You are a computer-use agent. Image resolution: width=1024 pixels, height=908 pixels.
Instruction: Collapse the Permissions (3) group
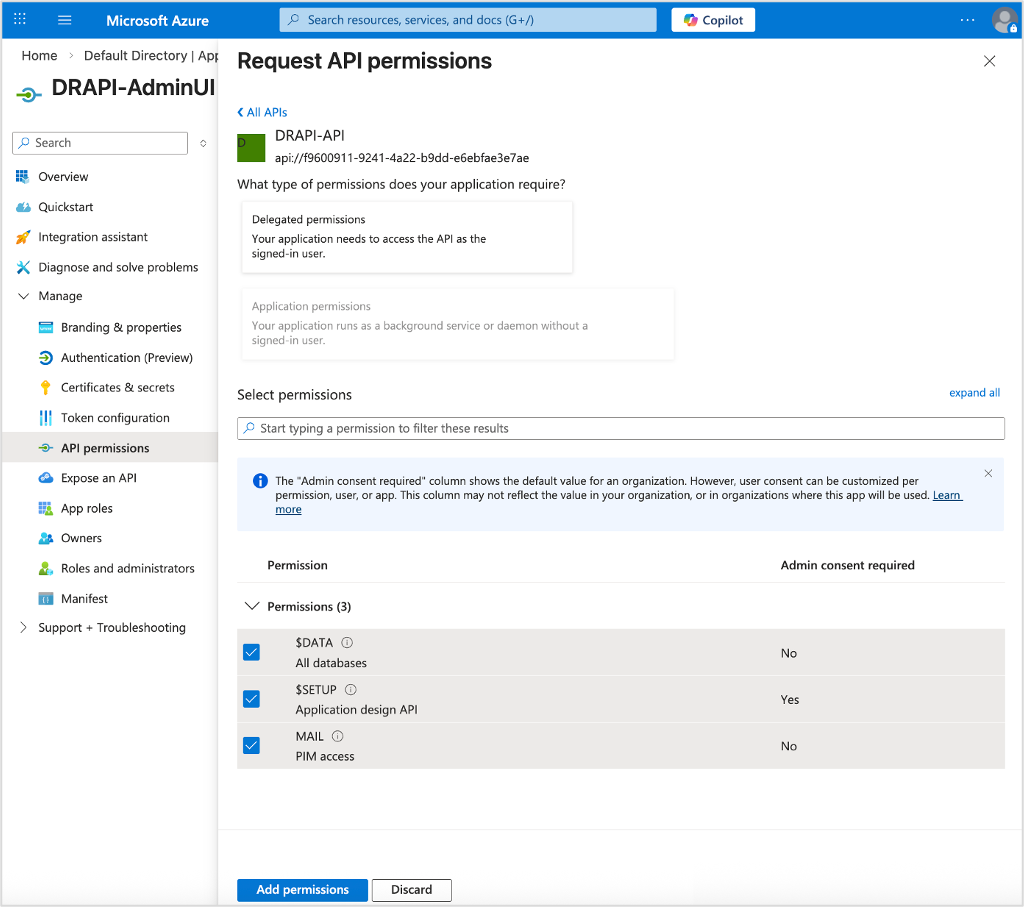[252, 606]
